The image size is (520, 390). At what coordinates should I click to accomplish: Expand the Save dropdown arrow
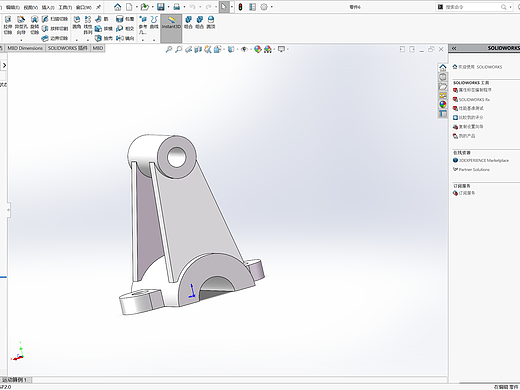click(x=168, y=7)
